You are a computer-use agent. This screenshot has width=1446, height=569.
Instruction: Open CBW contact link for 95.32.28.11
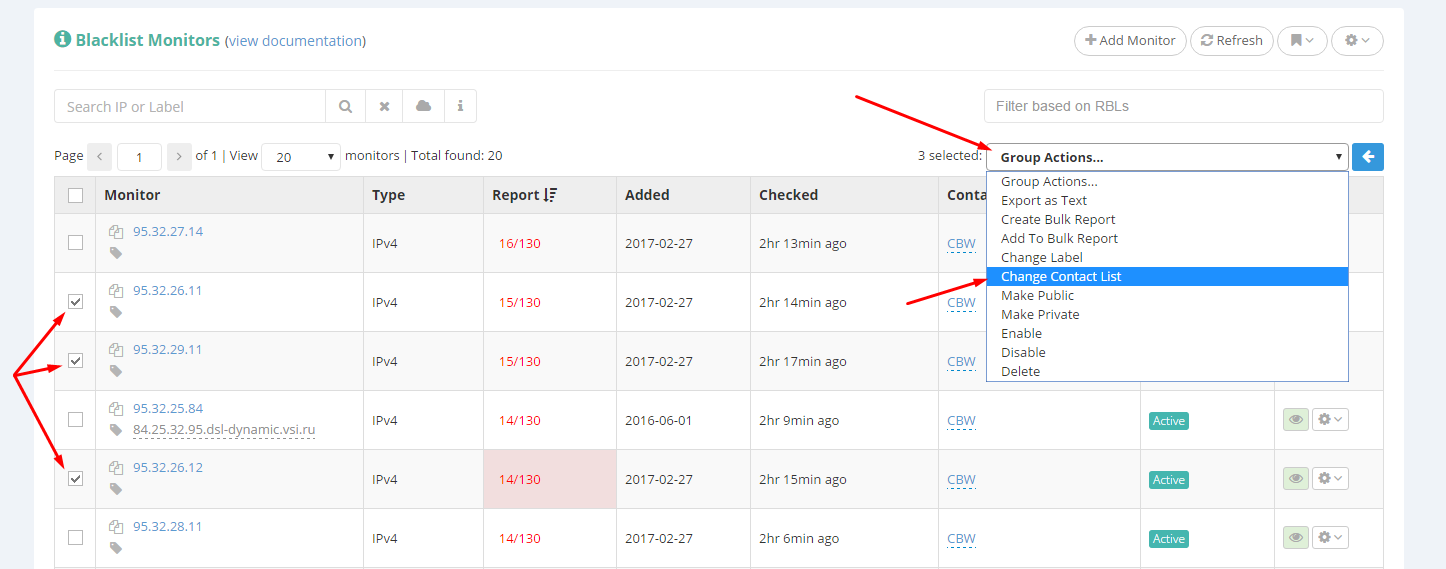[961, 538]
